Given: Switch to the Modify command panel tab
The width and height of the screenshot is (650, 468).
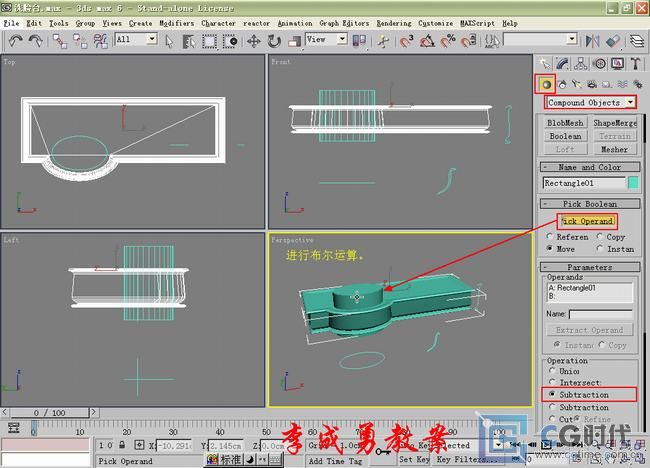Looking at the screenshot, I should (563, 63).
